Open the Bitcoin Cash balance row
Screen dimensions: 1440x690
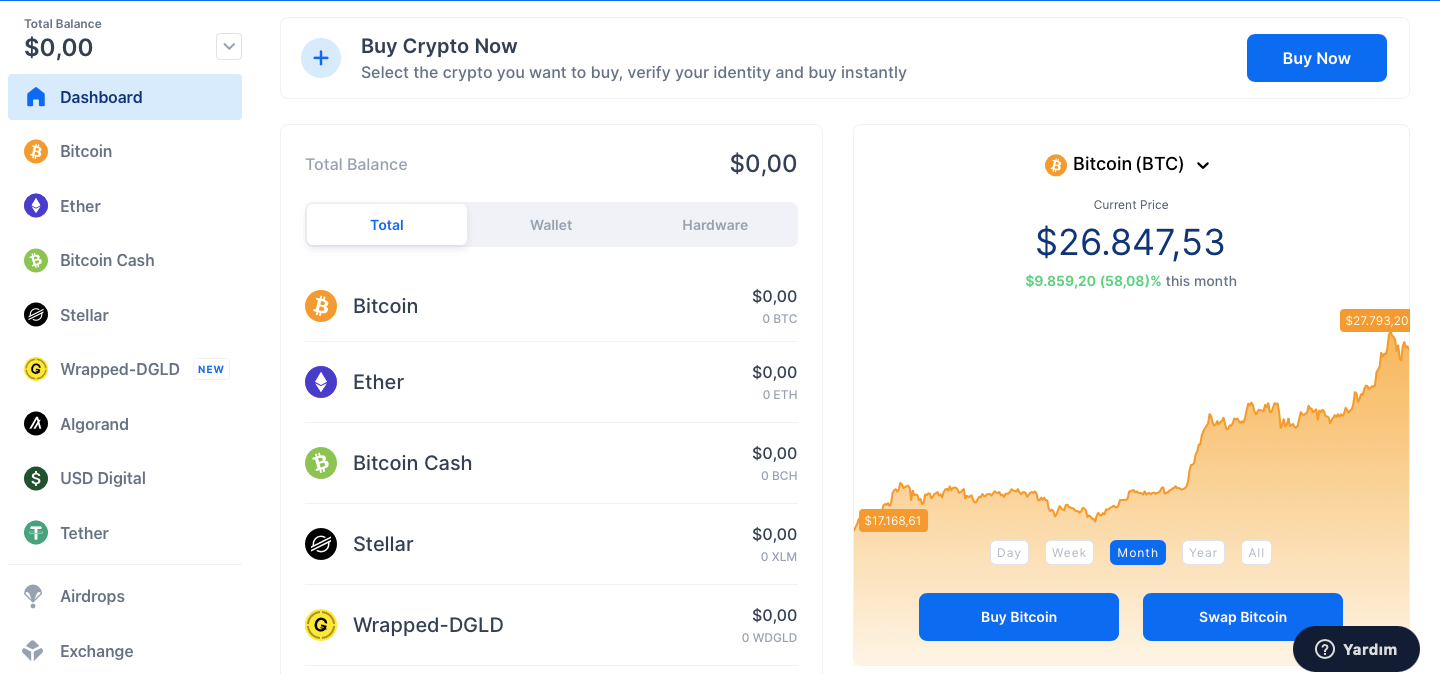pos(551,463)
